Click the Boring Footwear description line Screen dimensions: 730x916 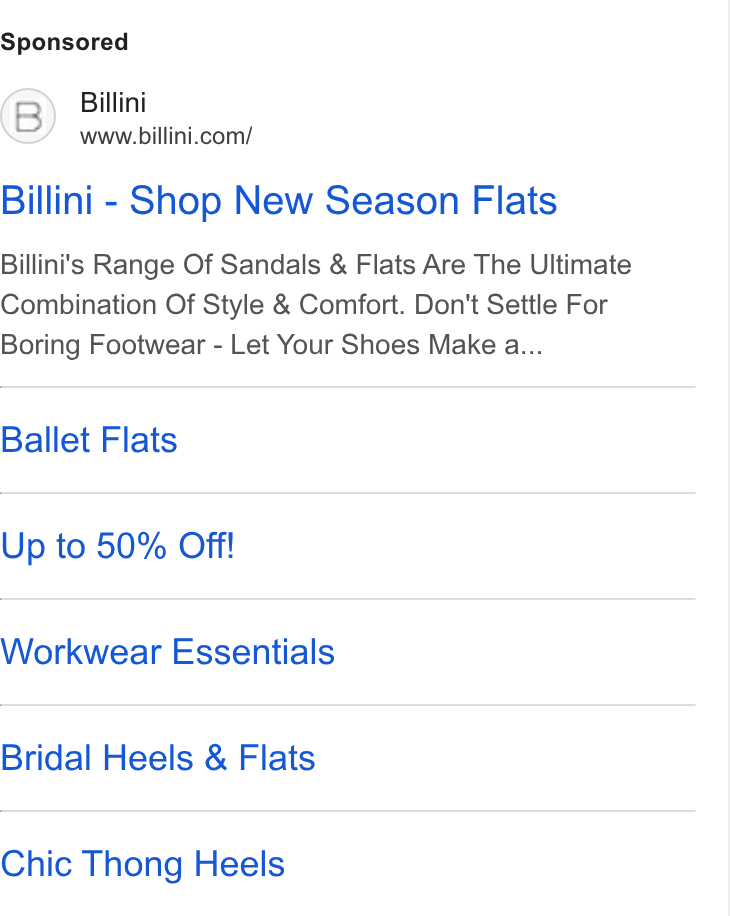point(272,345)
